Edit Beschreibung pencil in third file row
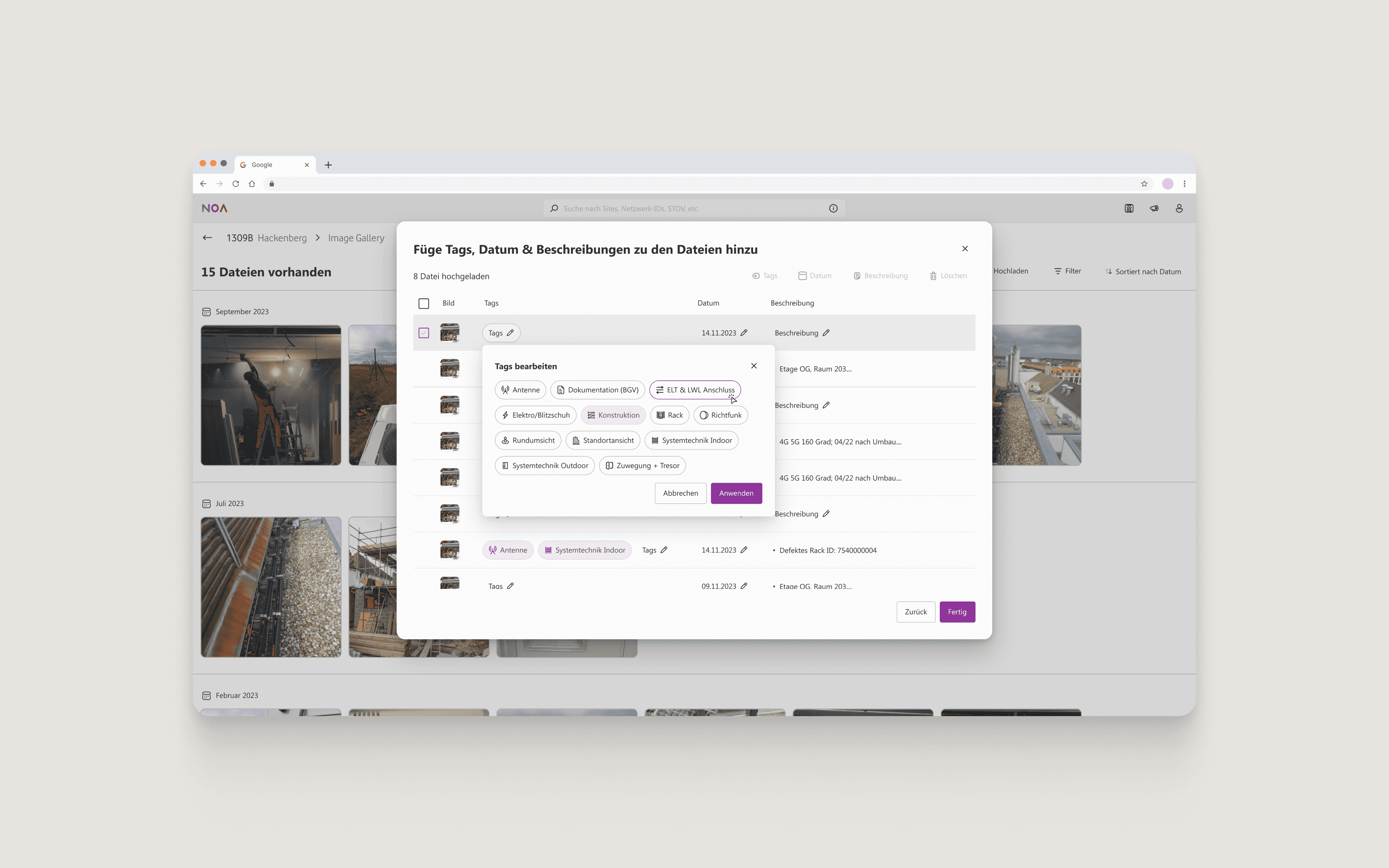1389x868 pixels. pyautogui.click(x=826, y=405)
